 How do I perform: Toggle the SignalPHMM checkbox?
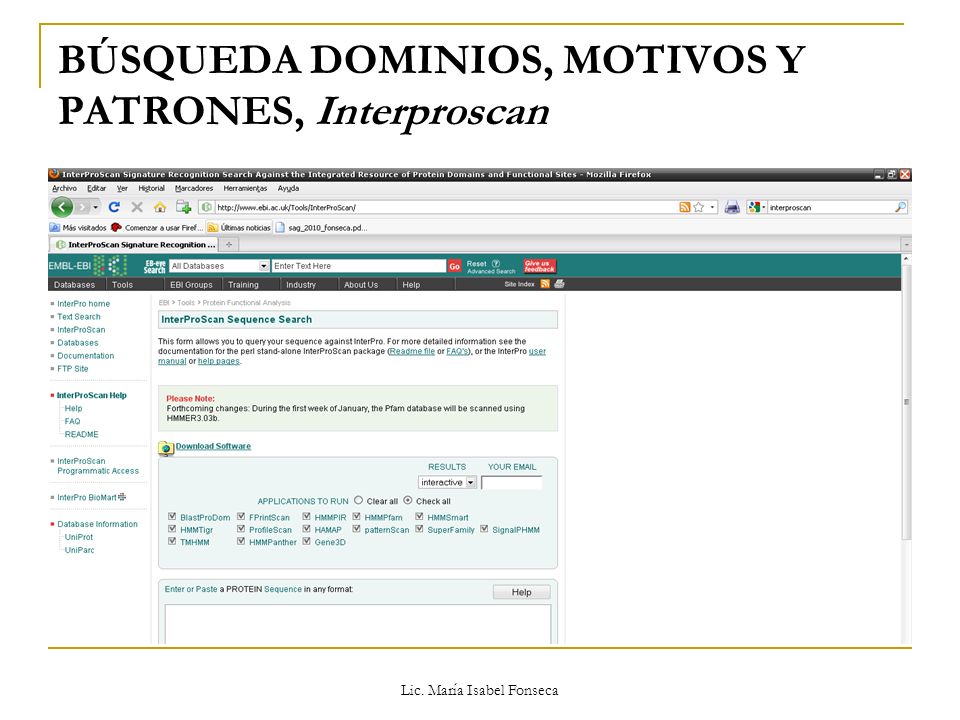pos(484,529)
